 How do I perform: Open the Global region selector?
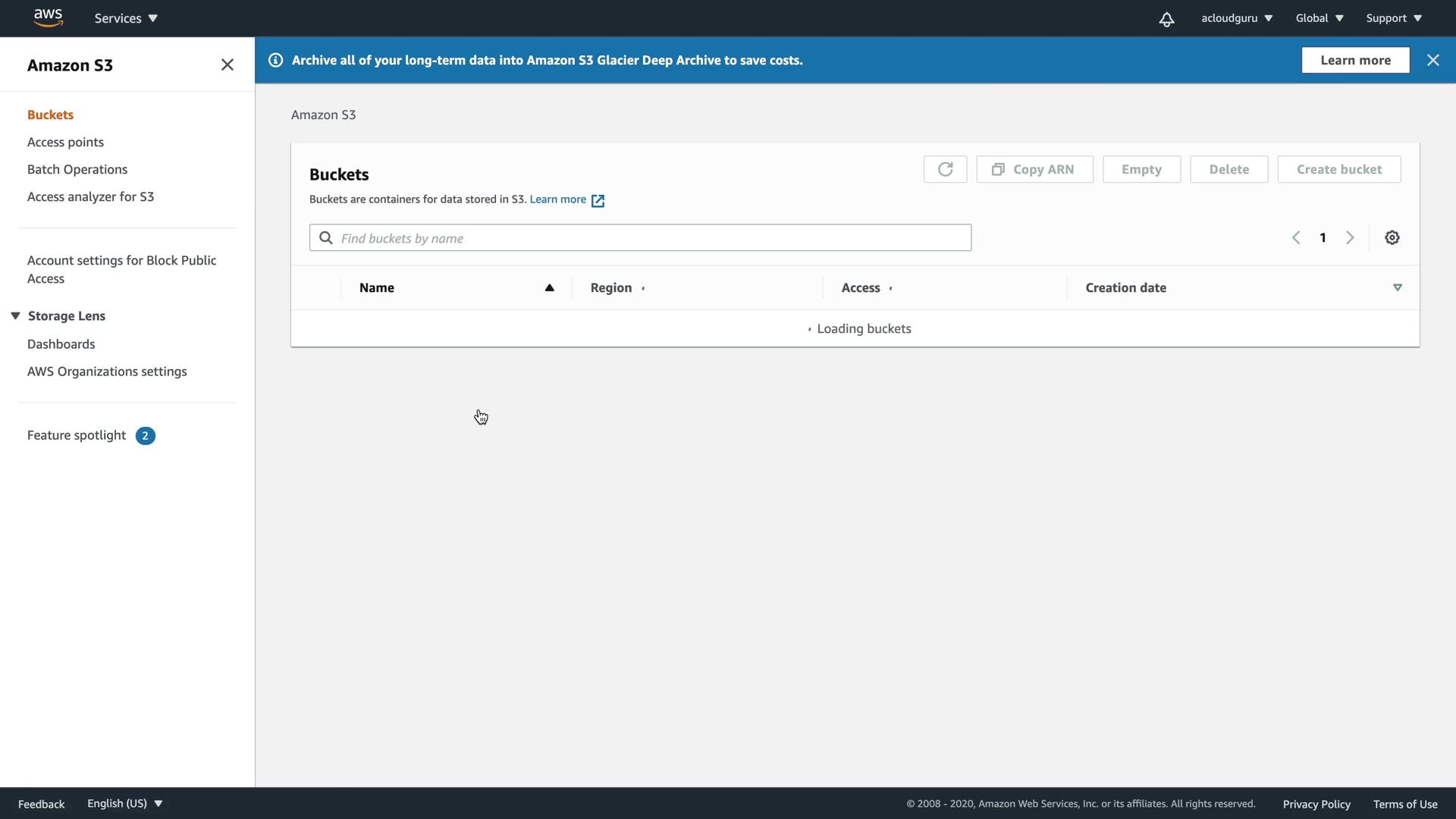pos(1319,18)
